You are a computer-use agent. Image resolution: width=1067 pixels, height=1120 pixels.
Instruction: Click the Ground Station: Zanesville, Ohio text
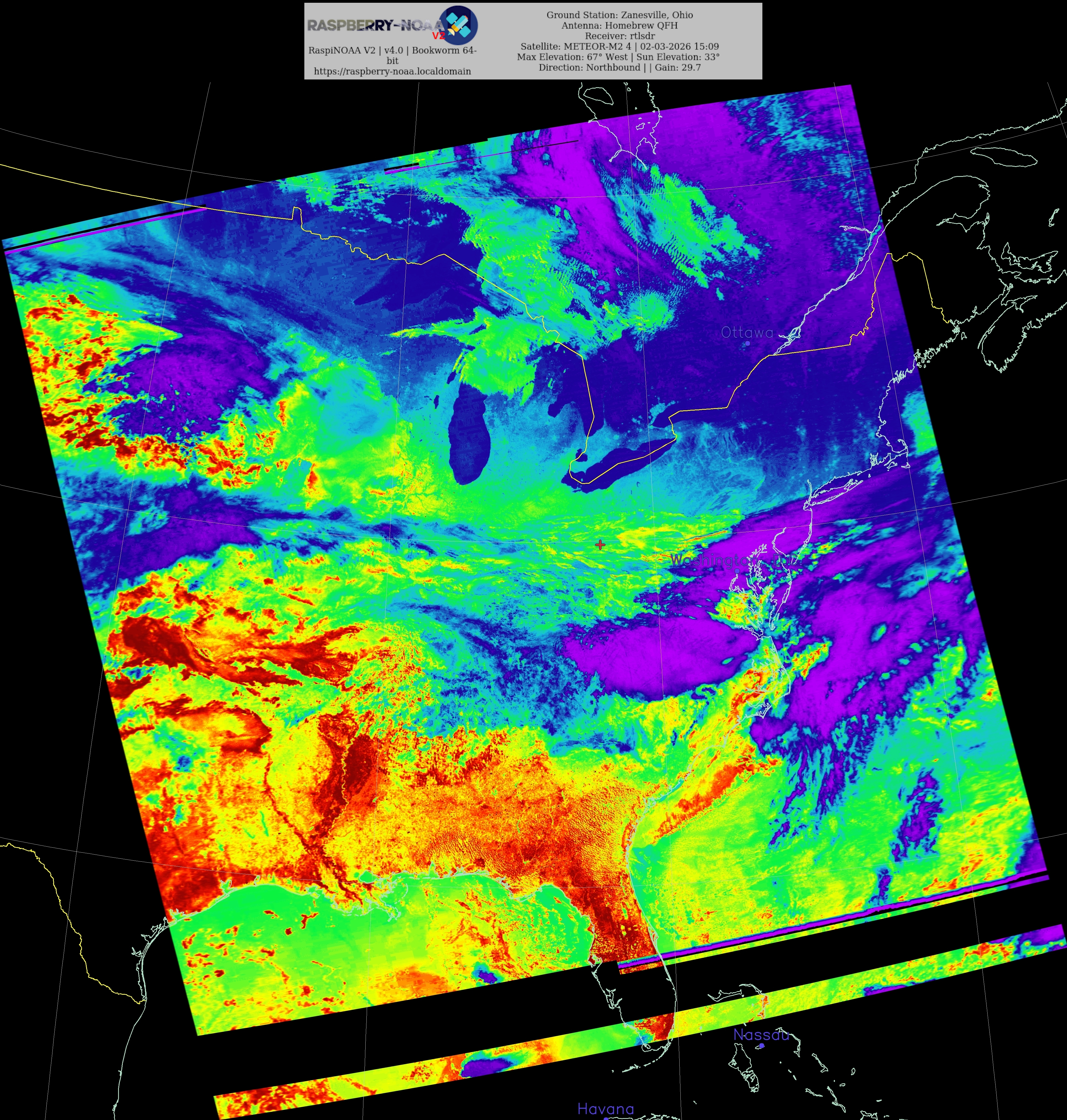pos(619,15)
